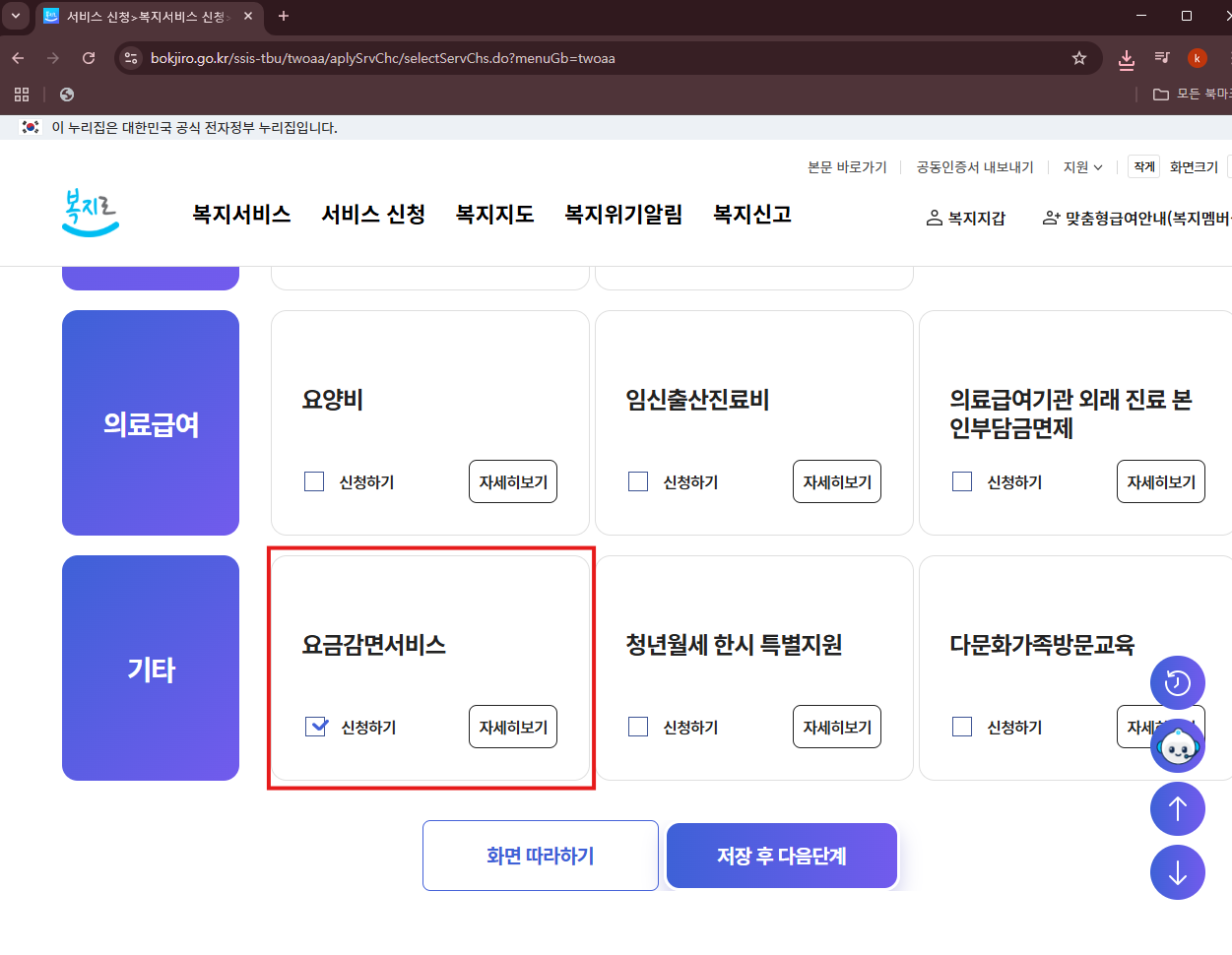Click the scroll-down arrow icon
Screen dimensions: 1232x955
[1177, 872]
